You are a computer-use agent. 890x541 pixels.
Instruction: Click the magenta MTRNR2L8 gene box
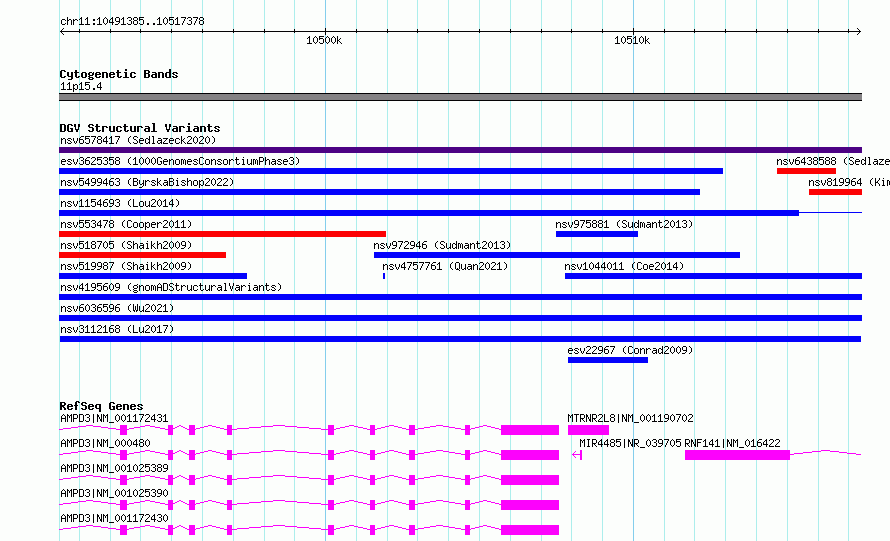click(588, 430)
